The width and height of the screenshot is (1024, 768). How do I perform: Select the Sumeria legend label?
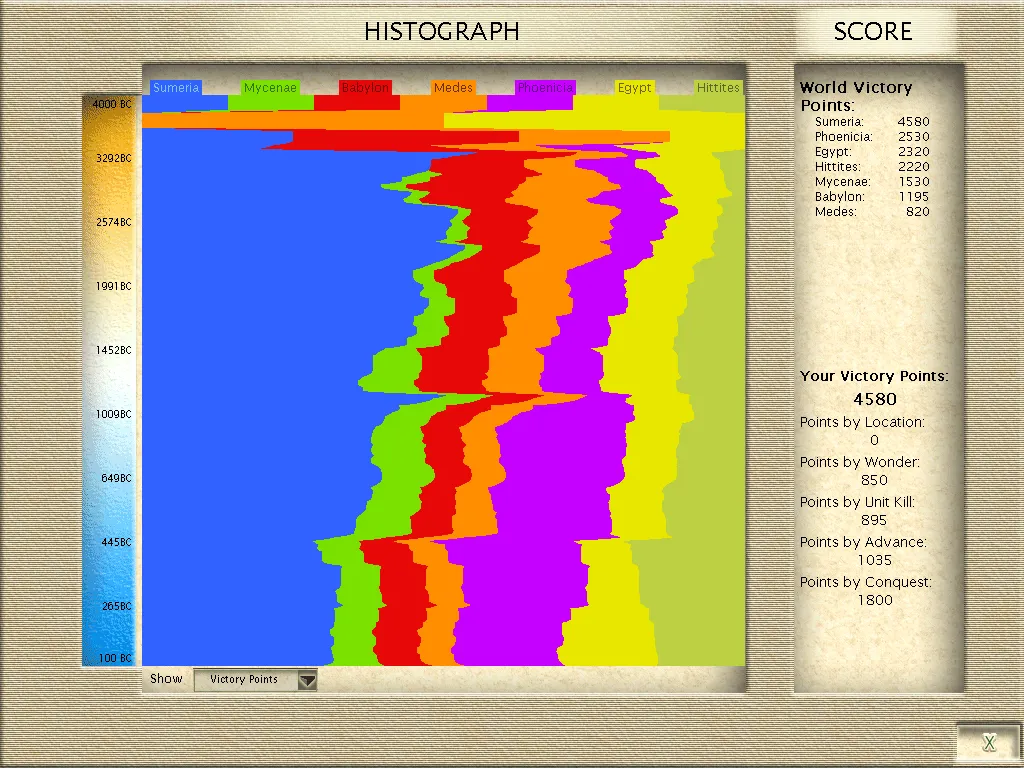(x=176, y=88)
